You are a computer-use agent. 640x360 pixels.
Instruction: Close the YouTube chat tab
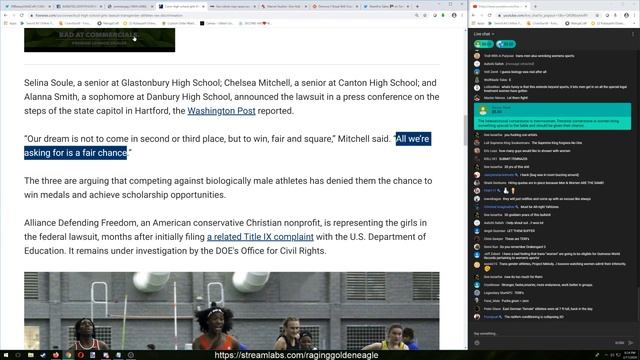pos(526,7)
